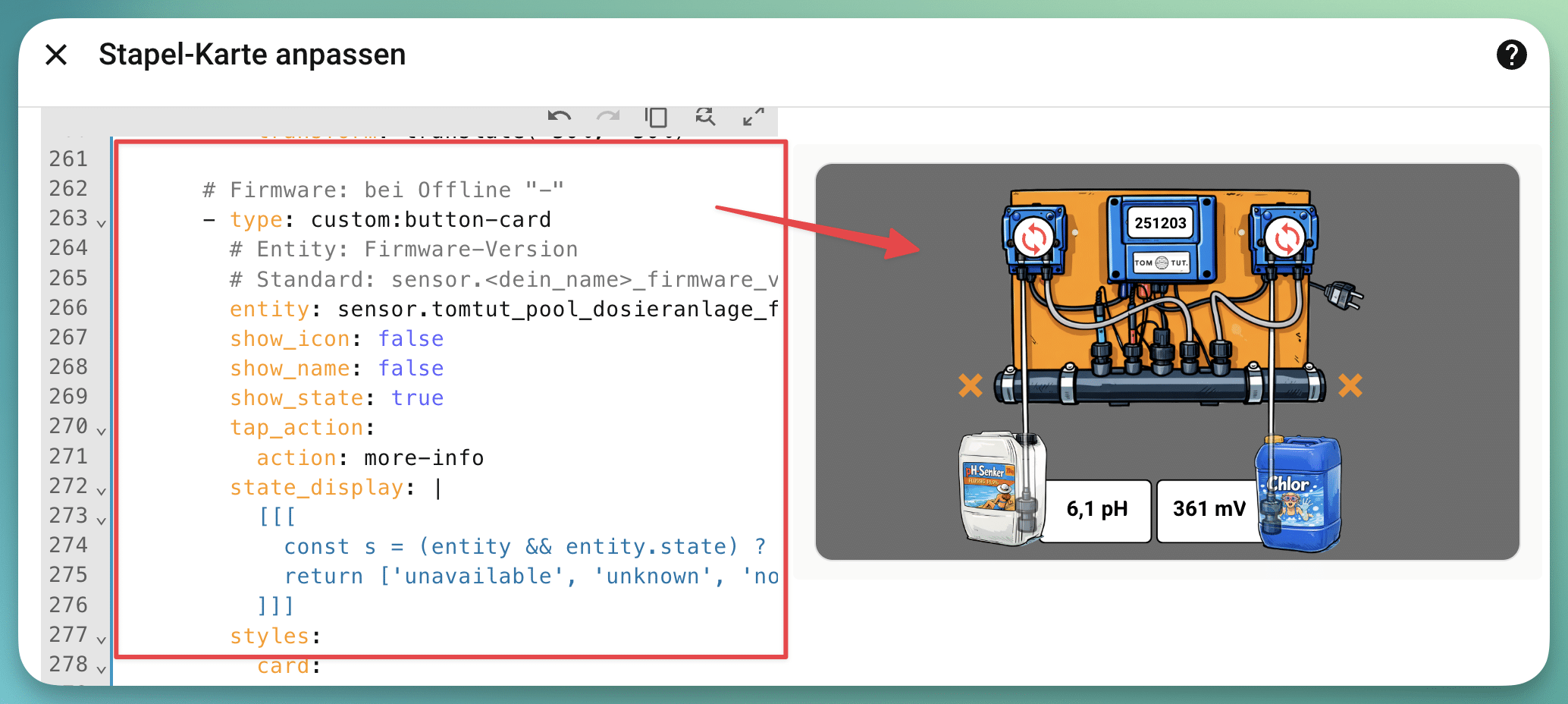Screen dimensions: 1568x704
Task: Click the blue Chlor canister image
Action: pyautogui.click(x=1300, y=493)
